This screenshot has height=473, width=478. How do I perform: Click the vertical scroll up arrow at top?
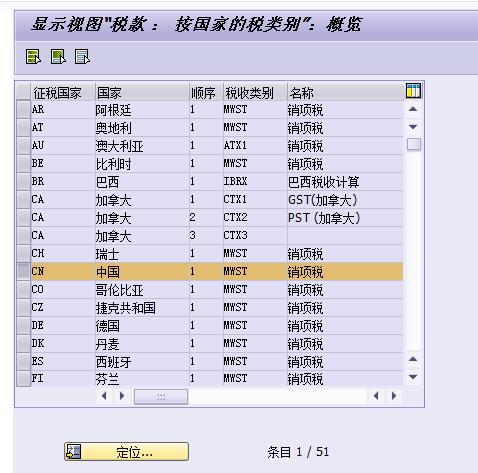pyautogui.click(x=413, y=109)
